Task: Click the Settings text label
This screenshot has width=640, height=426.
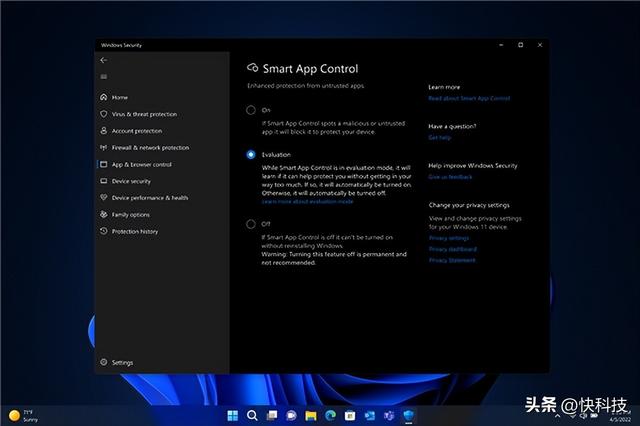Action: coord(122,362)
